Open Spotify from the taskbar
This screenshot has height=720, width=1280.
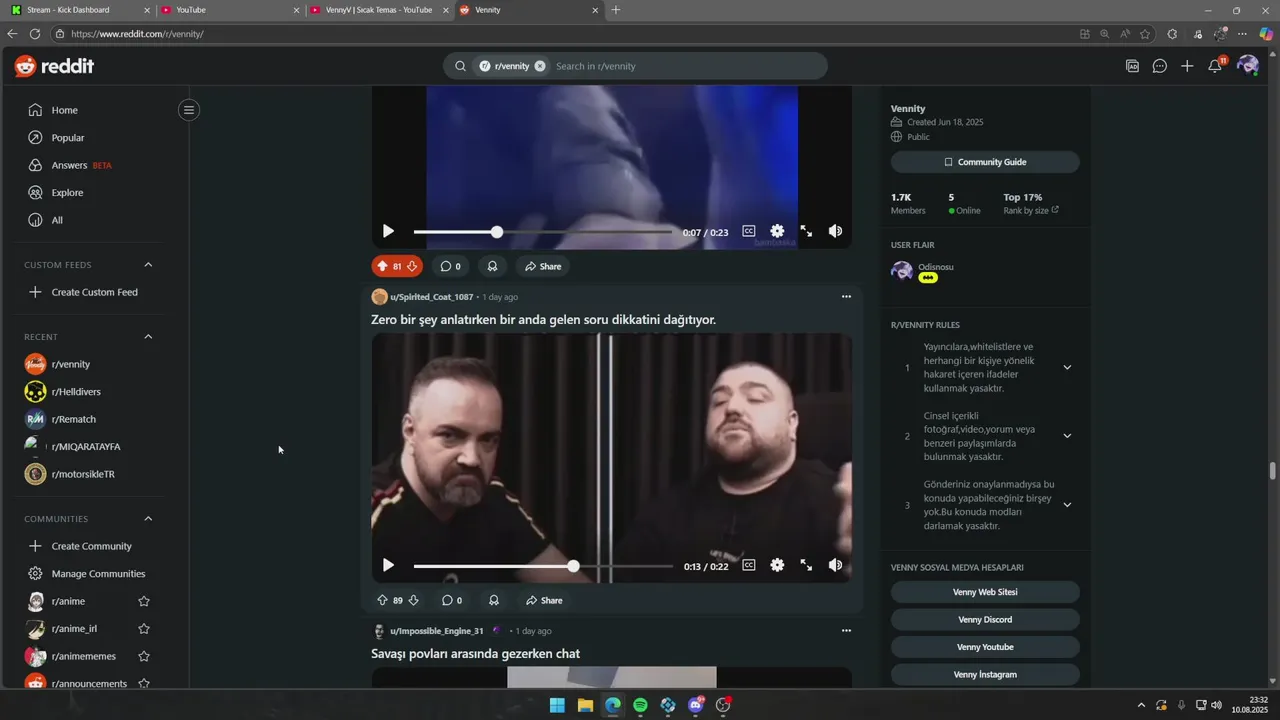pyautogui.click(x=640, y=705)
